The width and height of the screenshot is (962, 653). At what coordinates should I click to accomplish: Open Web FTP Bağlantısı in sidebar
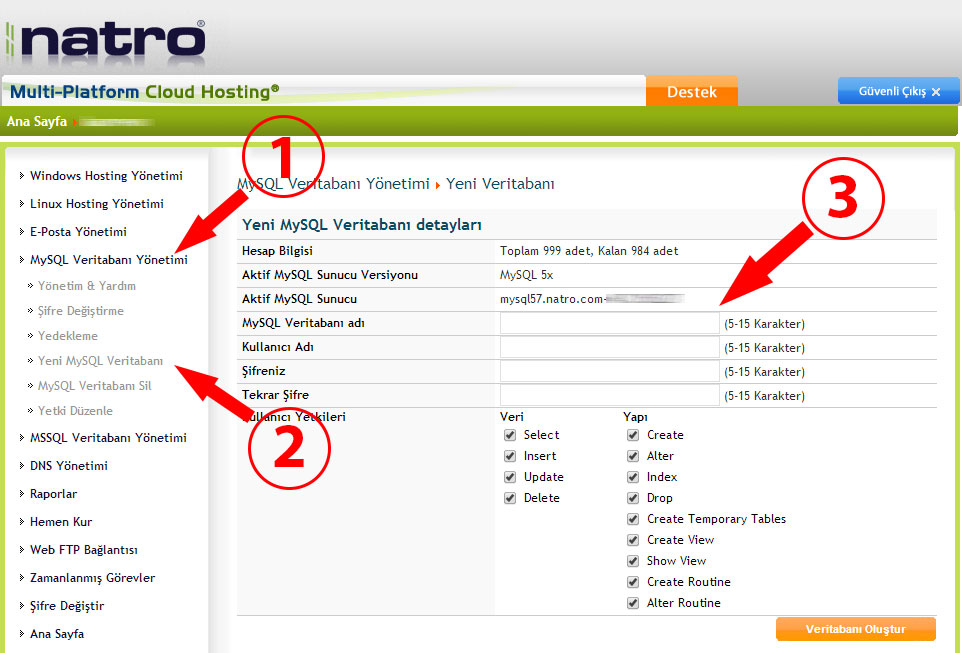point(83,551)
